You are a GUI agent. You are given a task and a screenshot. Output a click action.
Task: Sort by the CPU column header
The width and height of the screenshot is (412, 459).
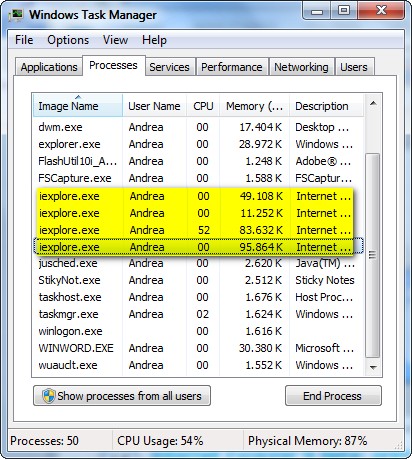[x=203, y=106]
